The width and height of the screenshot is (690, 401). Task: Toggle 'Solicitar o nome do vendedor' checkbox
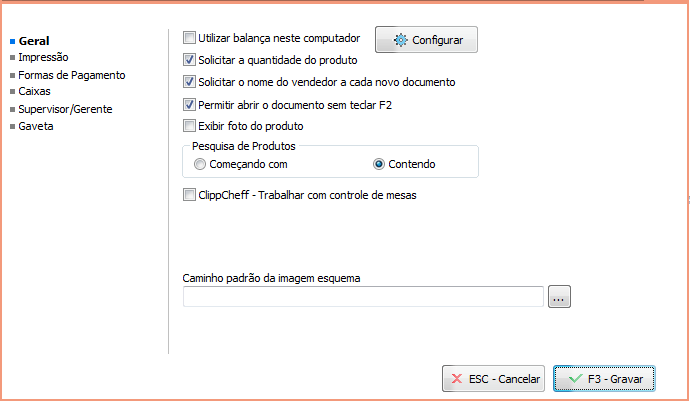coord(190,82)
